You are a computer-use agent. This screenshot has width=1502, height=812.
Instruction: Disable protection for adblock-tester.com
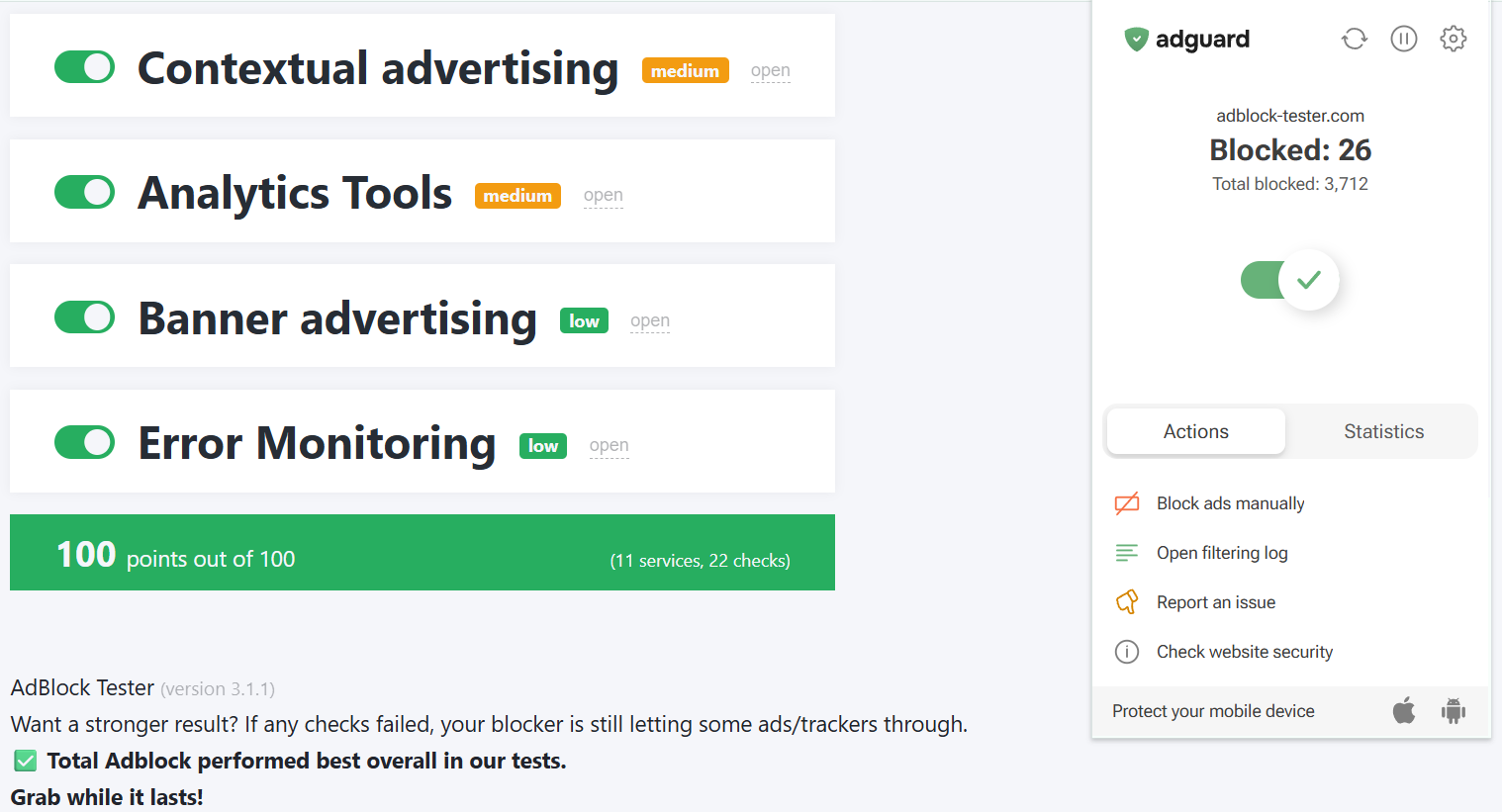click(1289, 280)
